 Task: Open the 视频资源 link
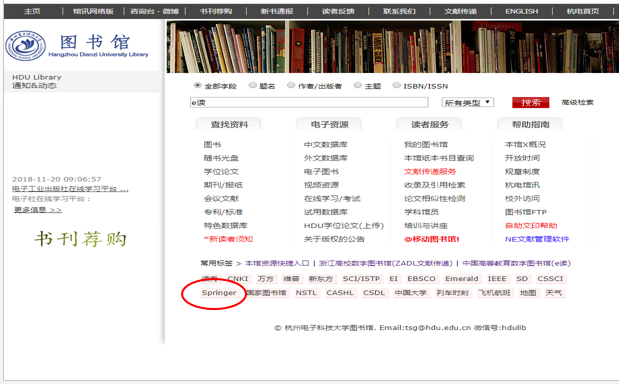321,185
